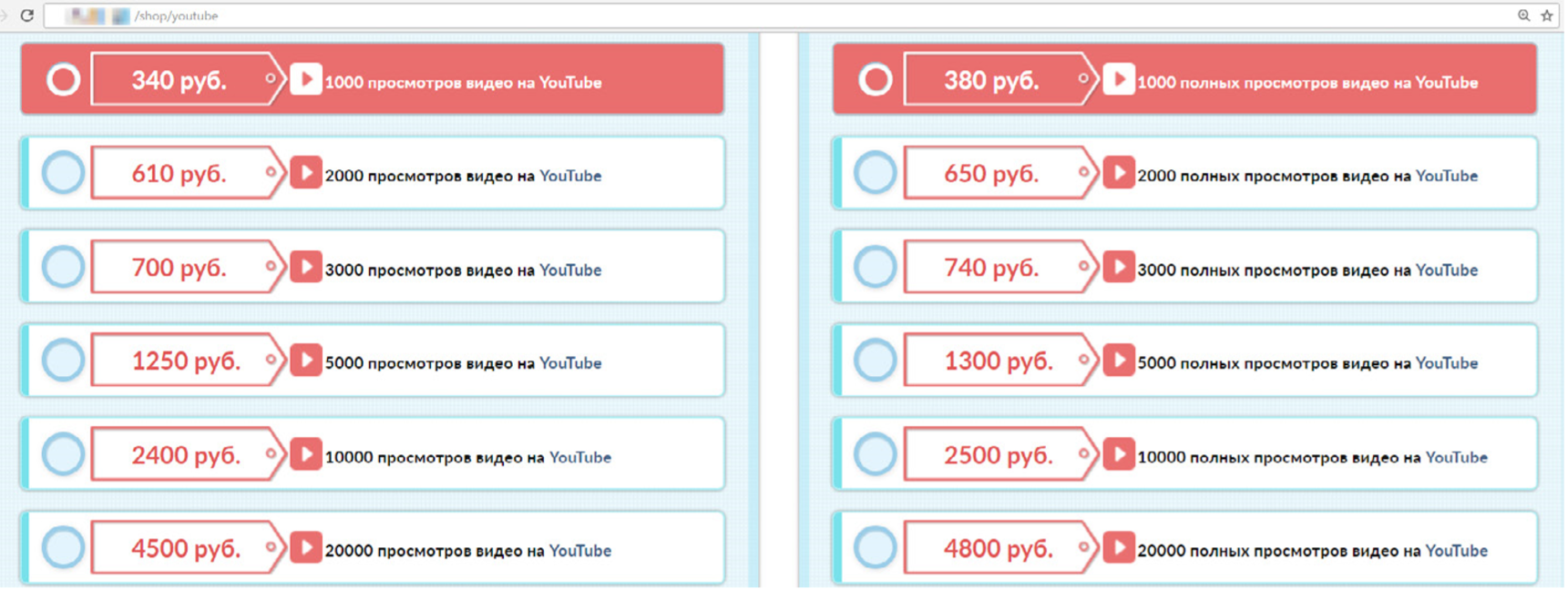Image resolution: width=1568 pixels, height=589 pixels.
Task: Open YouTube link in 2000 просмотров видео row
Action: pos(570,176)
